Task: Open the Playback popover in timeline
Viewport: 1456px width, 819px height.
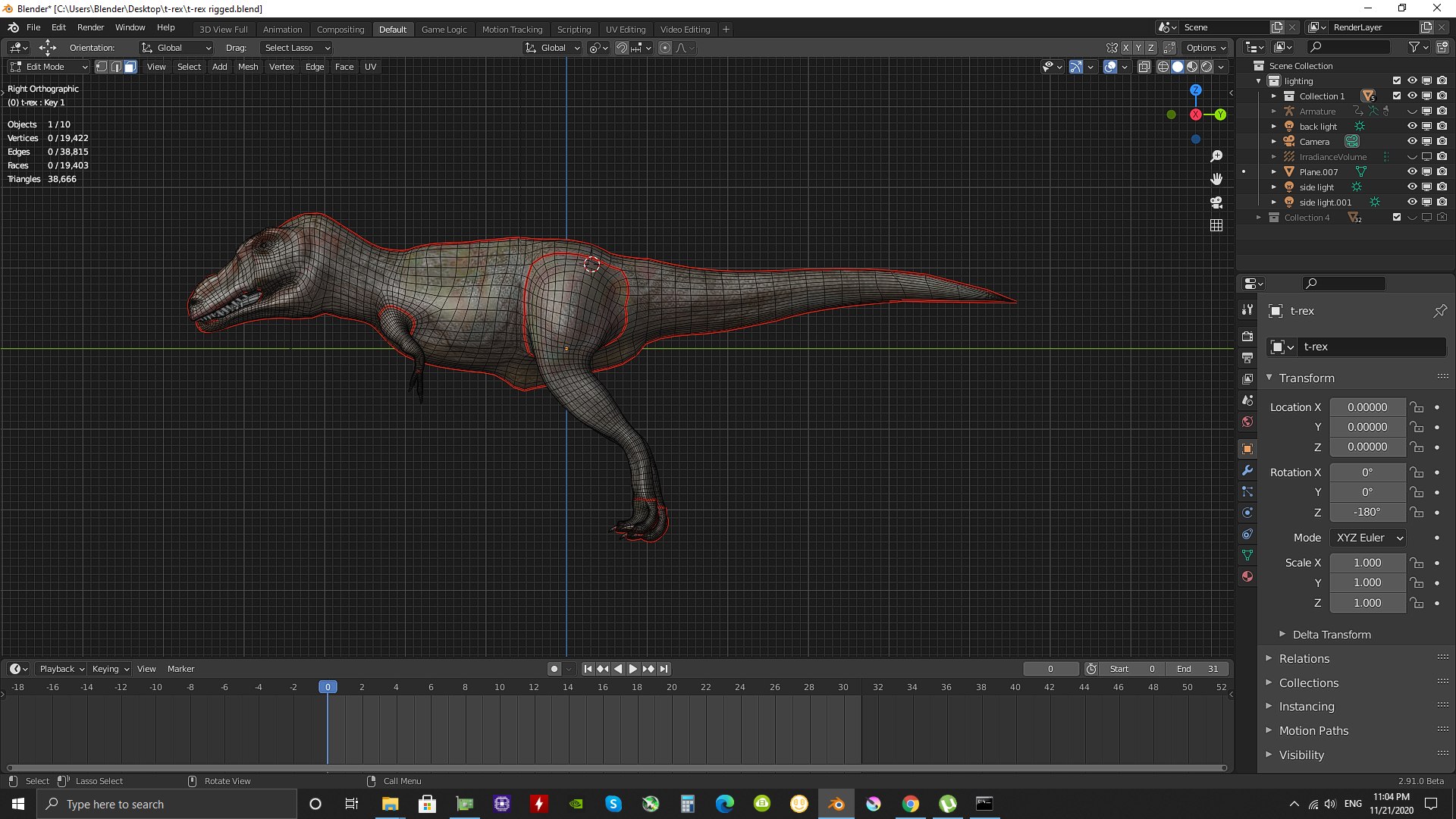Action: [61, 669]
